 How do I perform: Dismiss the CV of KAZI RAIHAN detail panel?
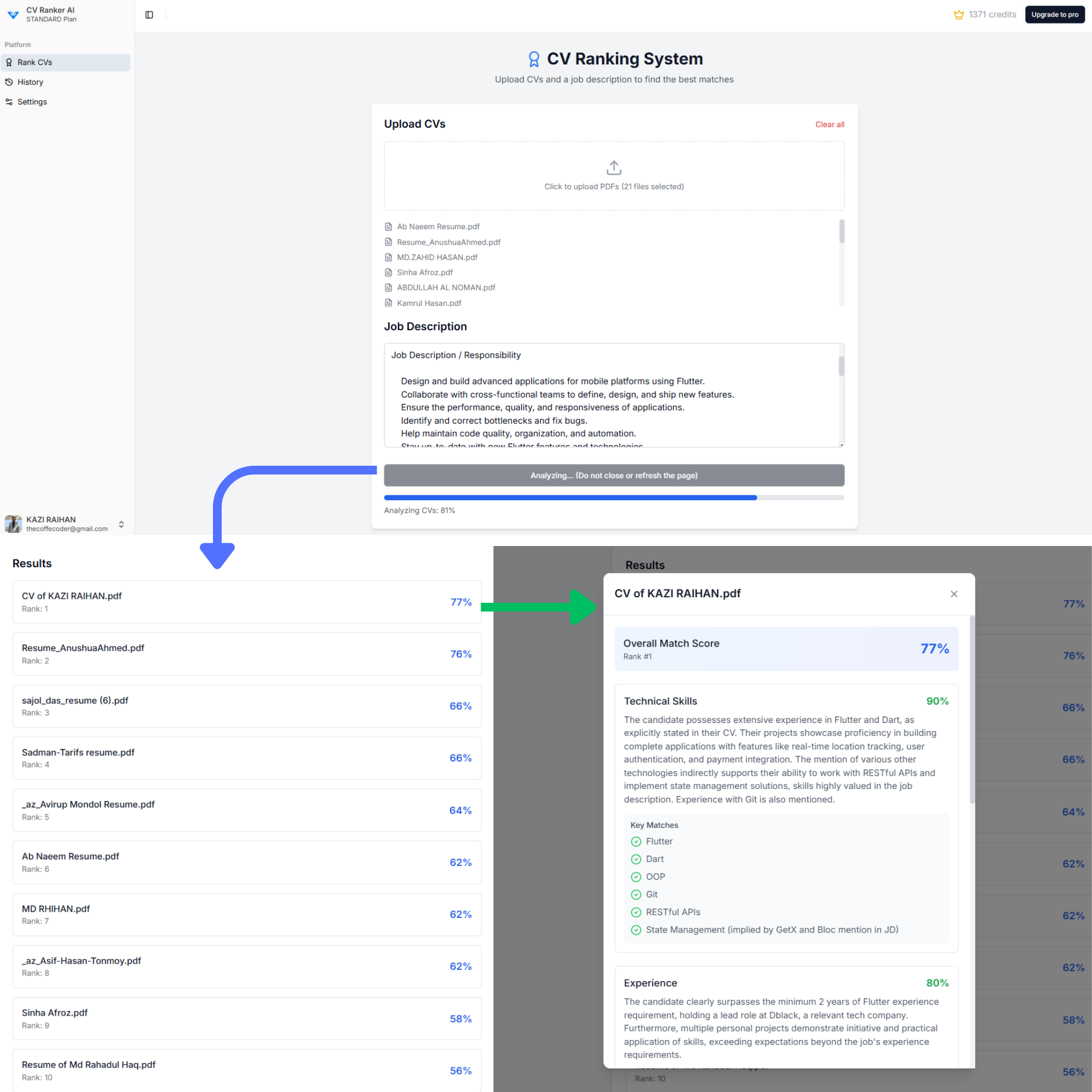tap(954, 594)
